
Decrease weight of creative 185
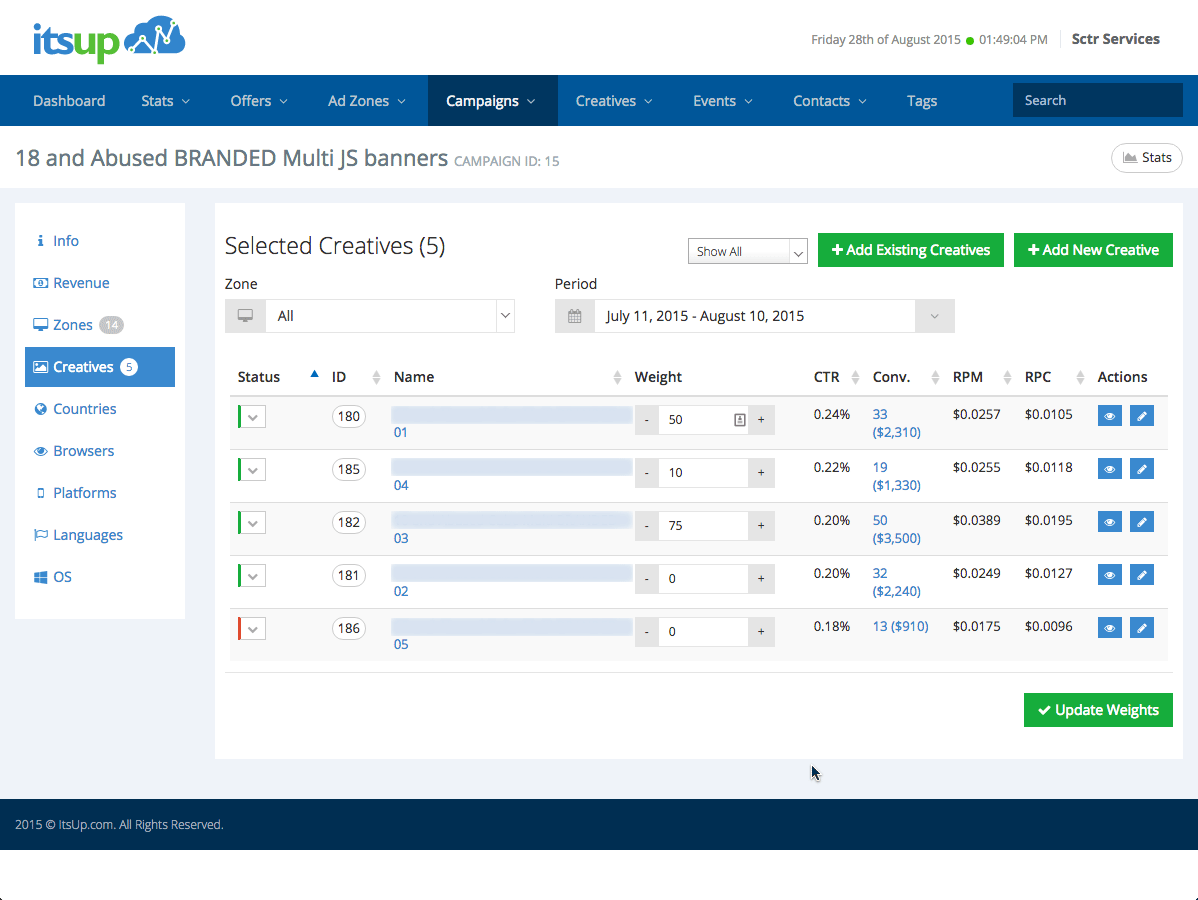click(x=646, y=473)
